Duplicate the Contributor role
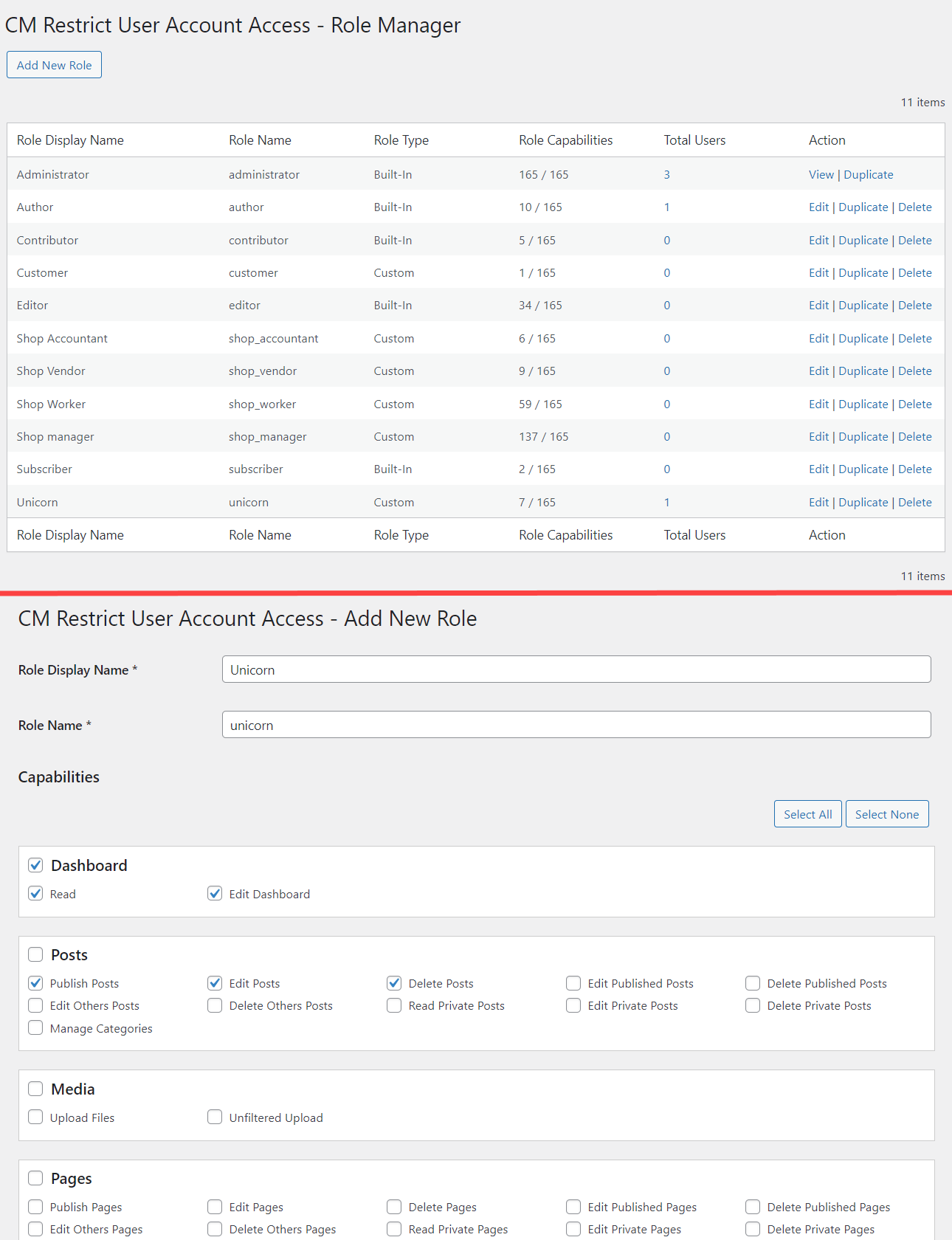The width and height of the screenshot is (952, 1240). point(863,241)
